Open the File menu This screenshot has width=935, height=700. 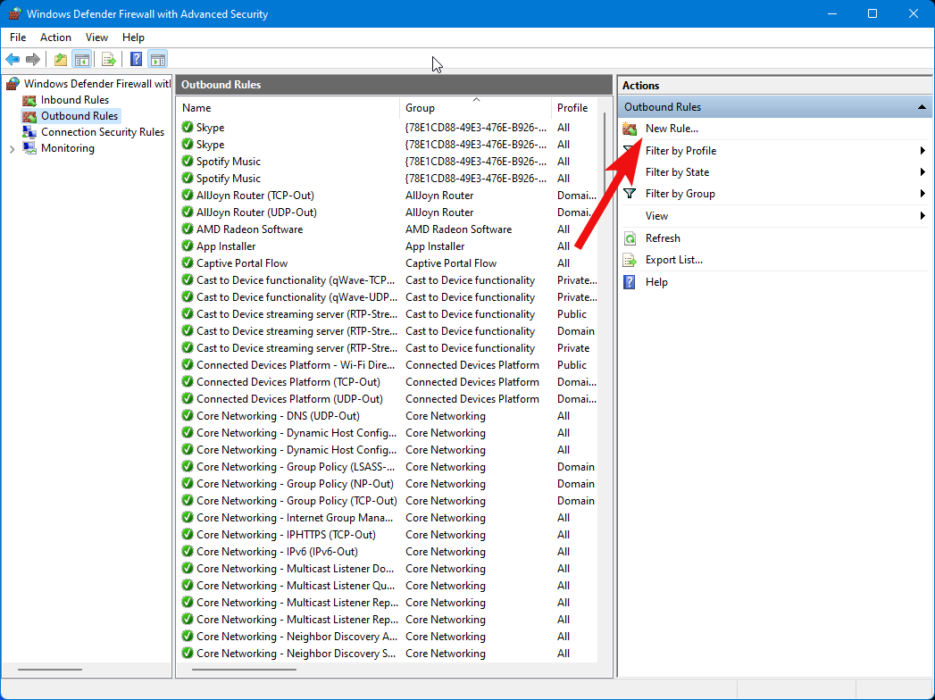coord(18,37)
